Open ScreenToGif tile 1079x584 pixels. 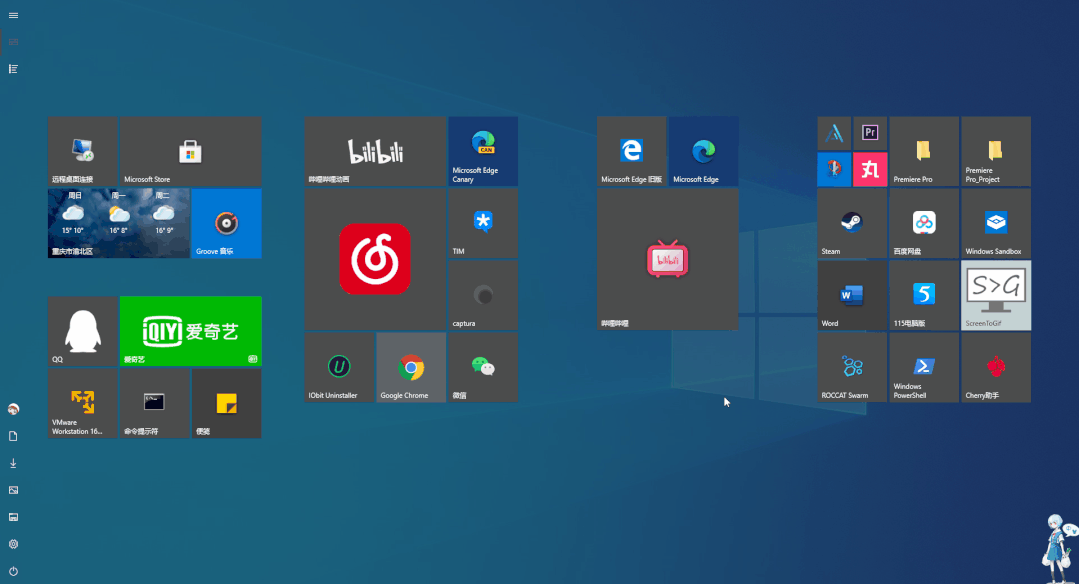coord(996,295)
